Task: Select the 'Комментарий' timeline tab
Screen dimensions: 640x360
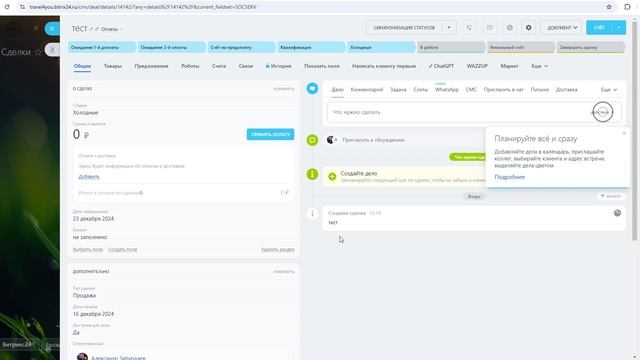Action: click(x=367, y=89)
